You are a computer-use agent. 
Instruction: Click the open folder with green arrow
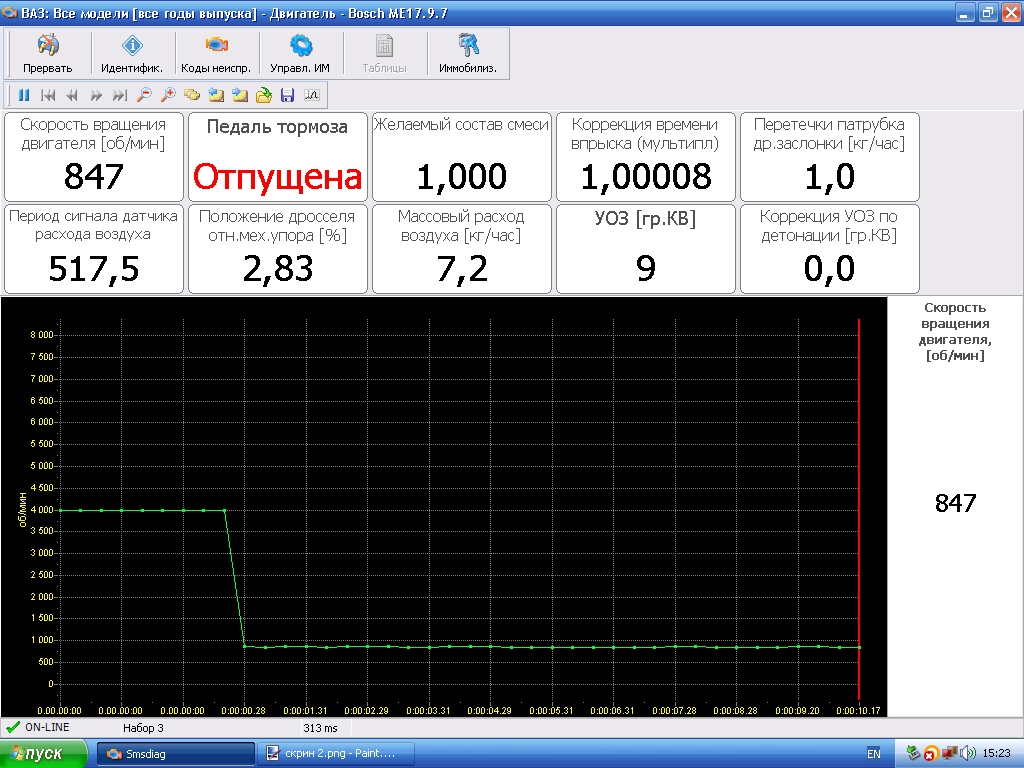point(263,95)
